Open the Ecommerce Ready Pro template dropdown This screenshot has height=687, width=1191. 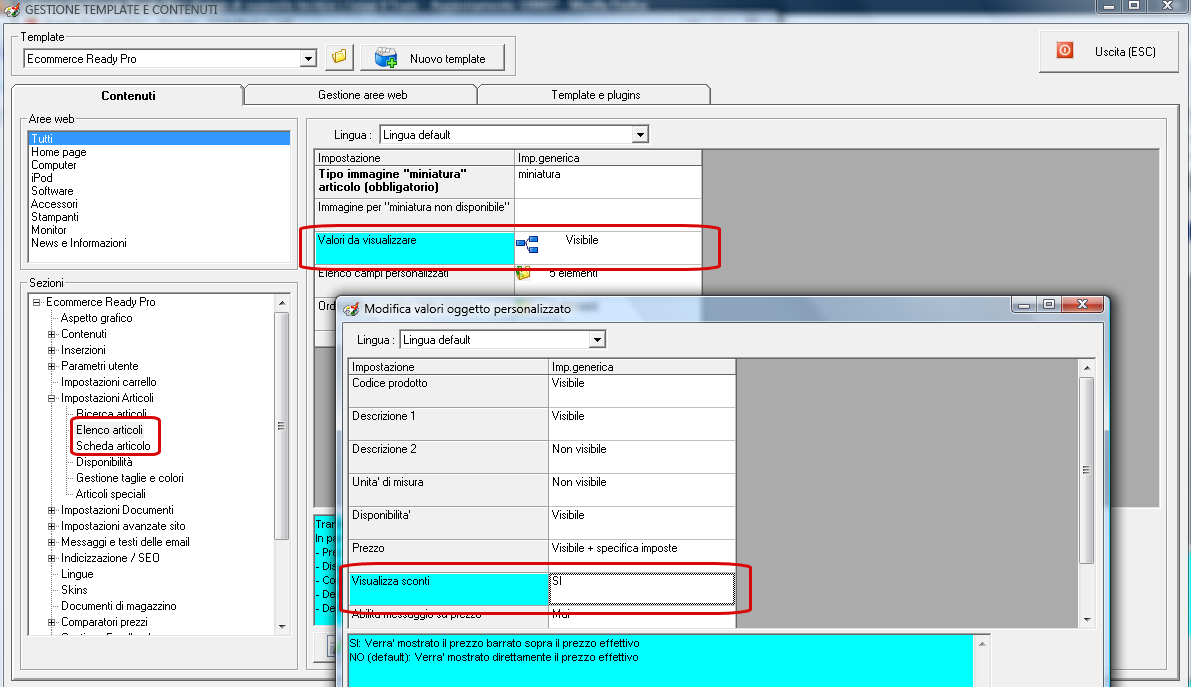308,59
